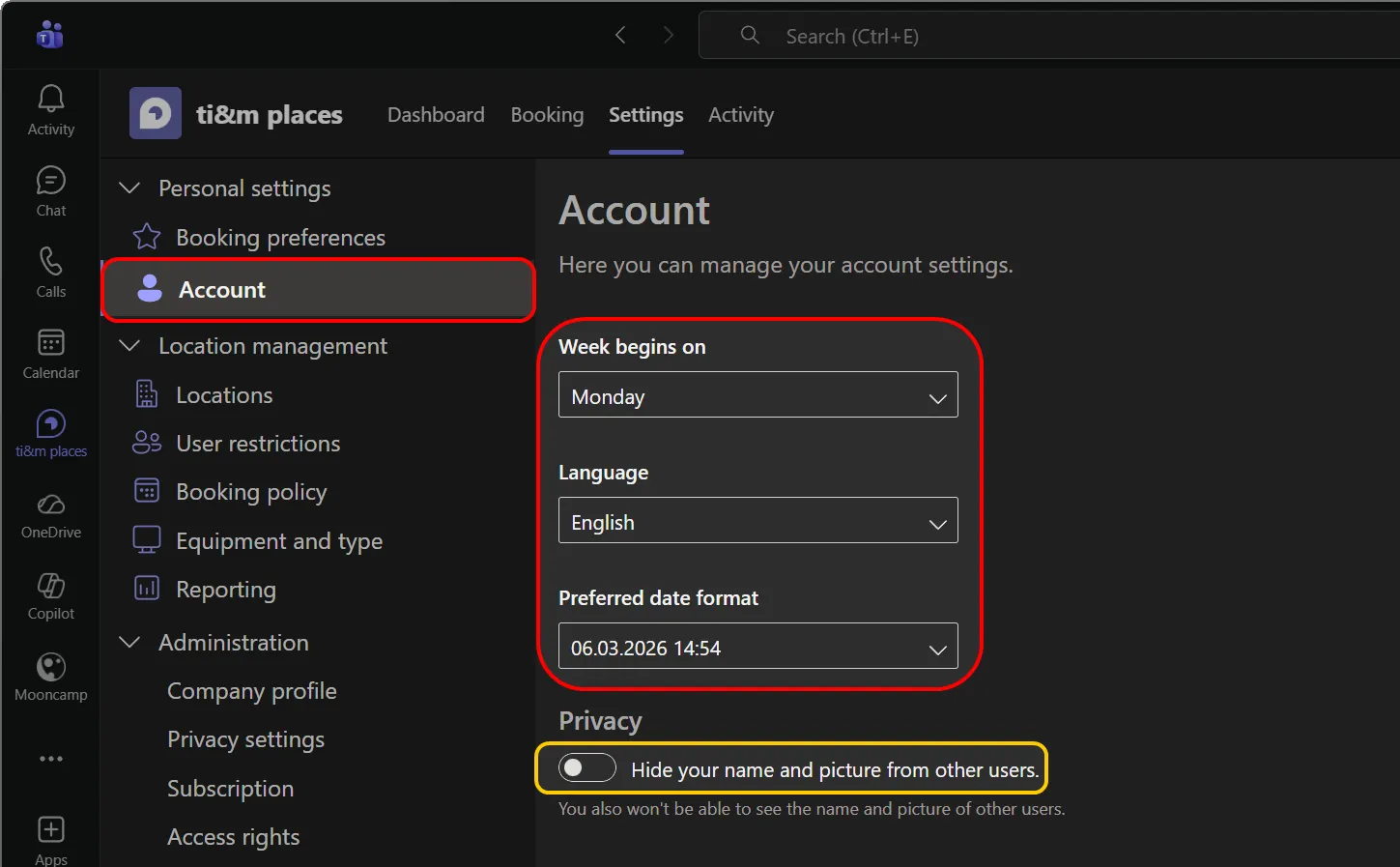
Task: Click the Microsoft Teams logo
Action: [50, 36]
